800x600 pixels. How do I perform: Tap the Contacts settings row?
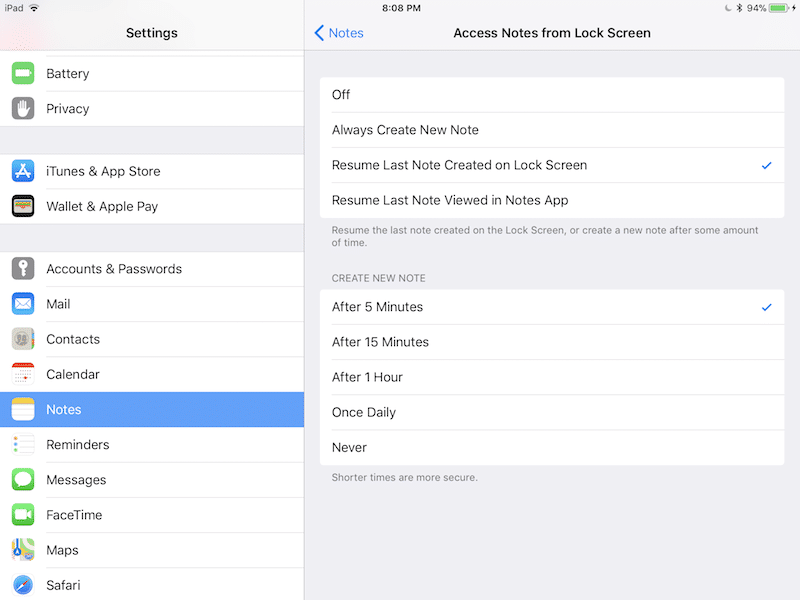click(152, 339)
